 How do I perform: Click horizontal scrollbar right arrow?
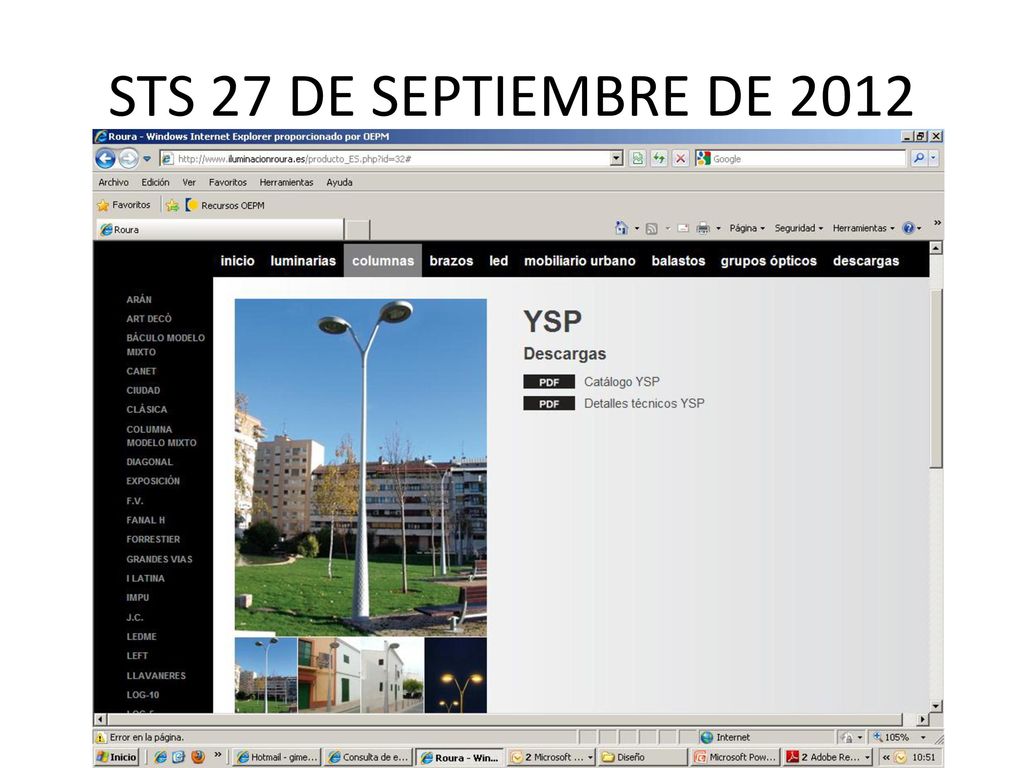point(922,719)
